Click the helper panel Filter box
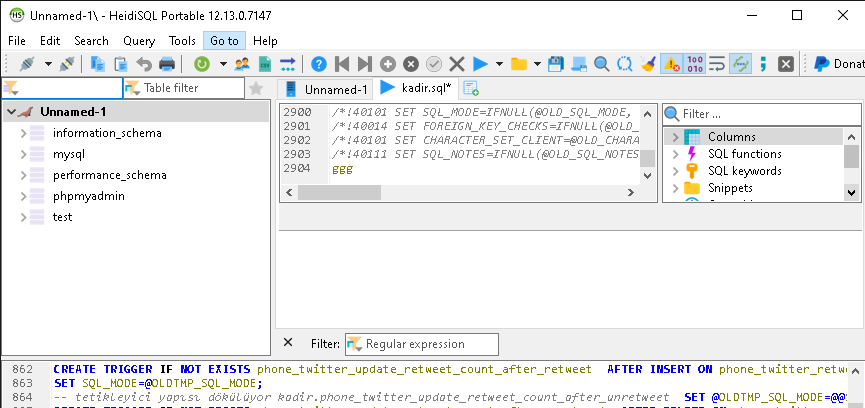 point(761,114)
